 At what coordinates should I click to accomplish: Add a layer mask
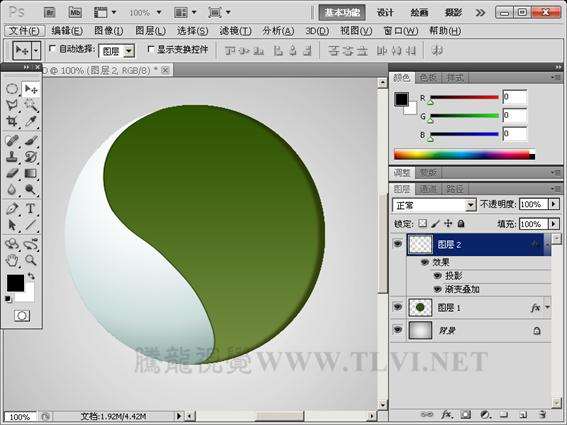pyautogui.click(x=466, y=415)
